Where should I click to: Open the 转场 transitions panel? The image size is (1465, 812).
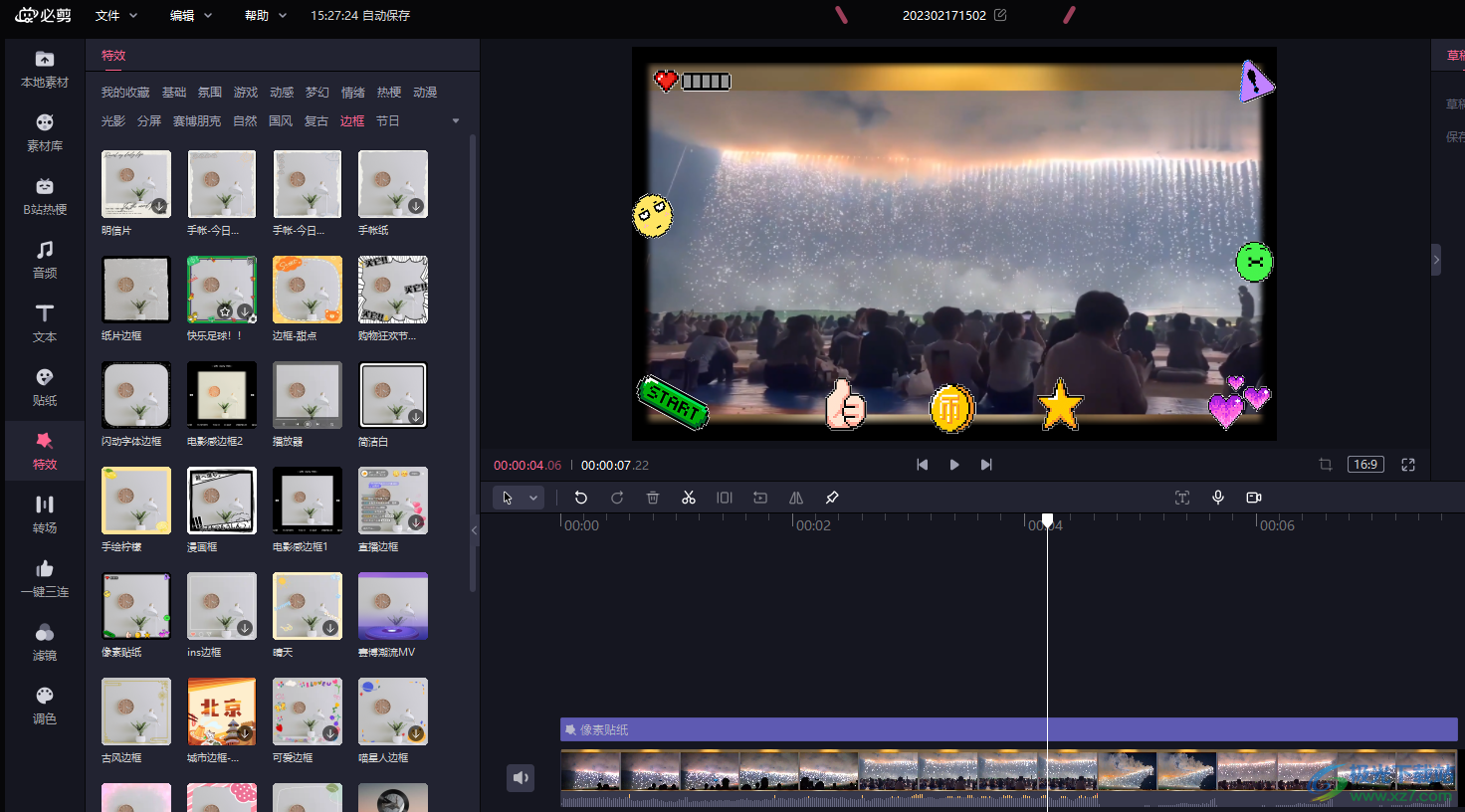[45, 514]
